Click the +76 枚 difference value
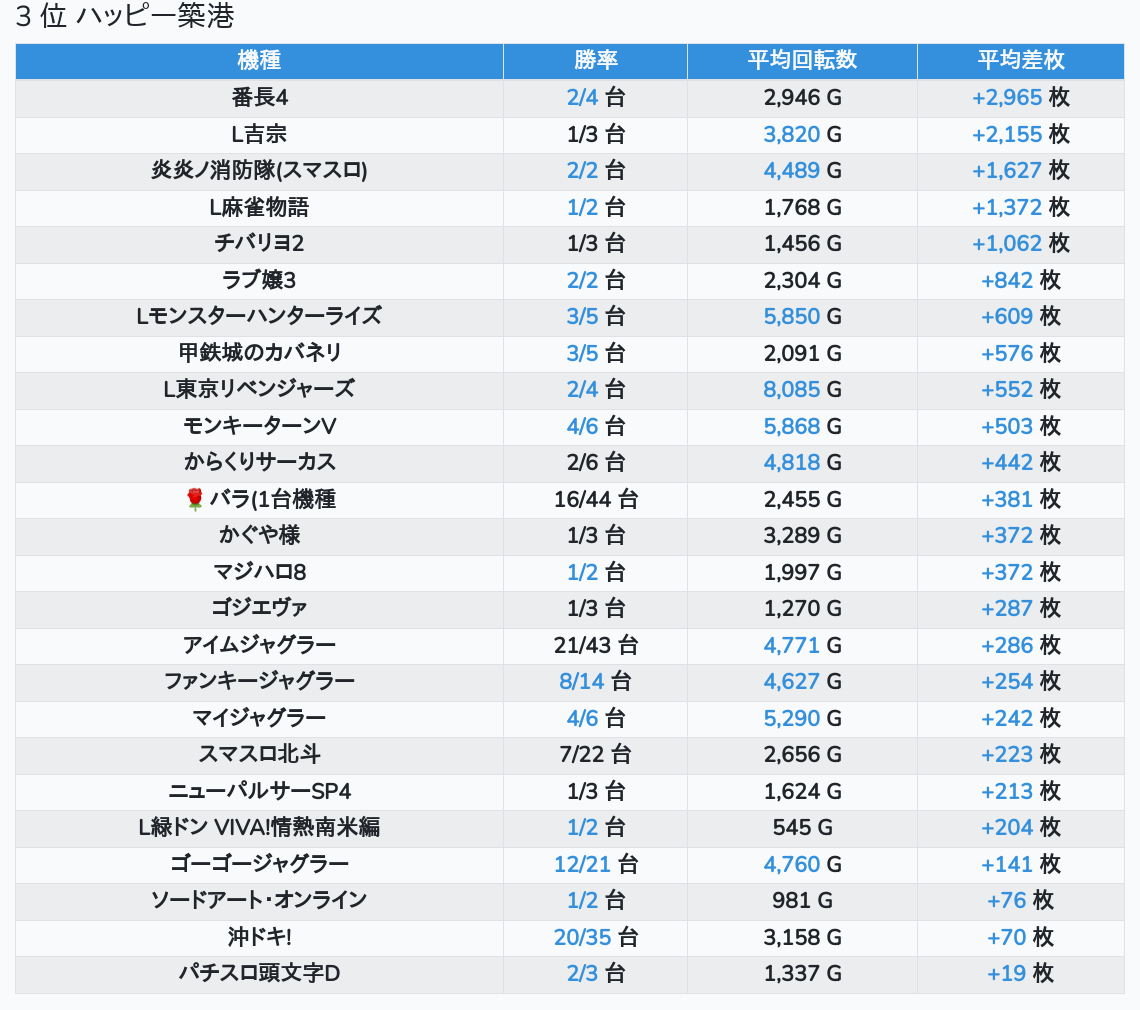 coord(1021,900)
